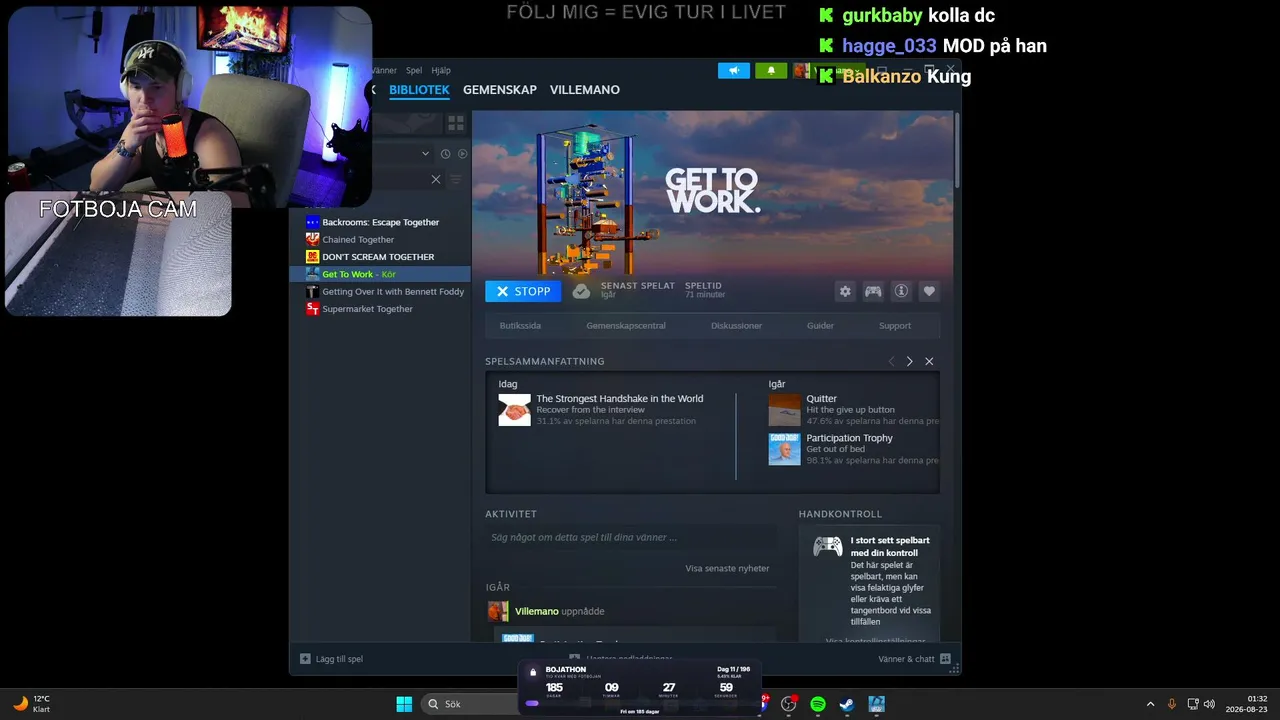The image size is (1280, 720).
Task: Stop the running game with STOPP
Action: click(523, 291)
